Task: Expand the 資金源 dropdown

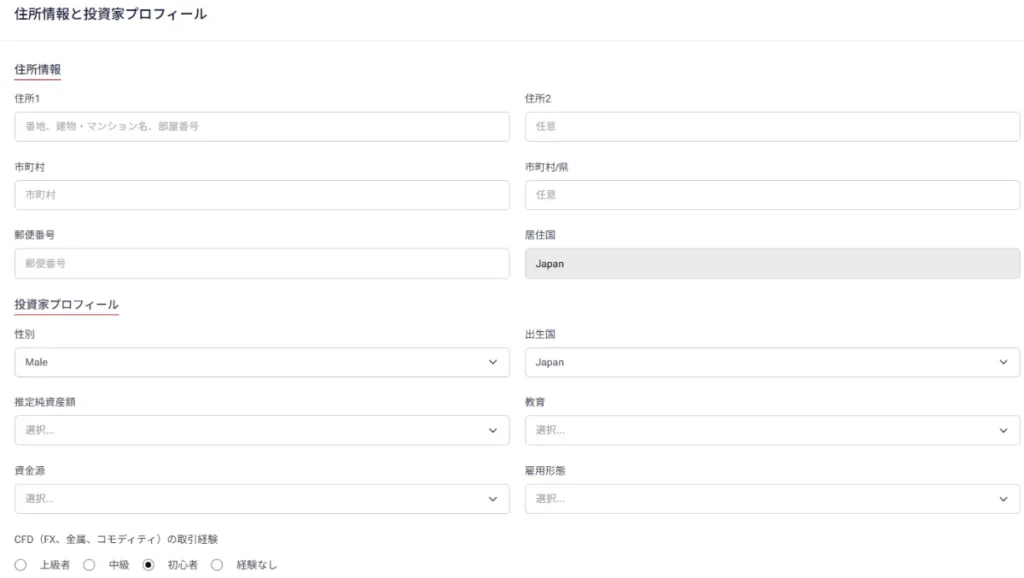Action: [260, 498]
